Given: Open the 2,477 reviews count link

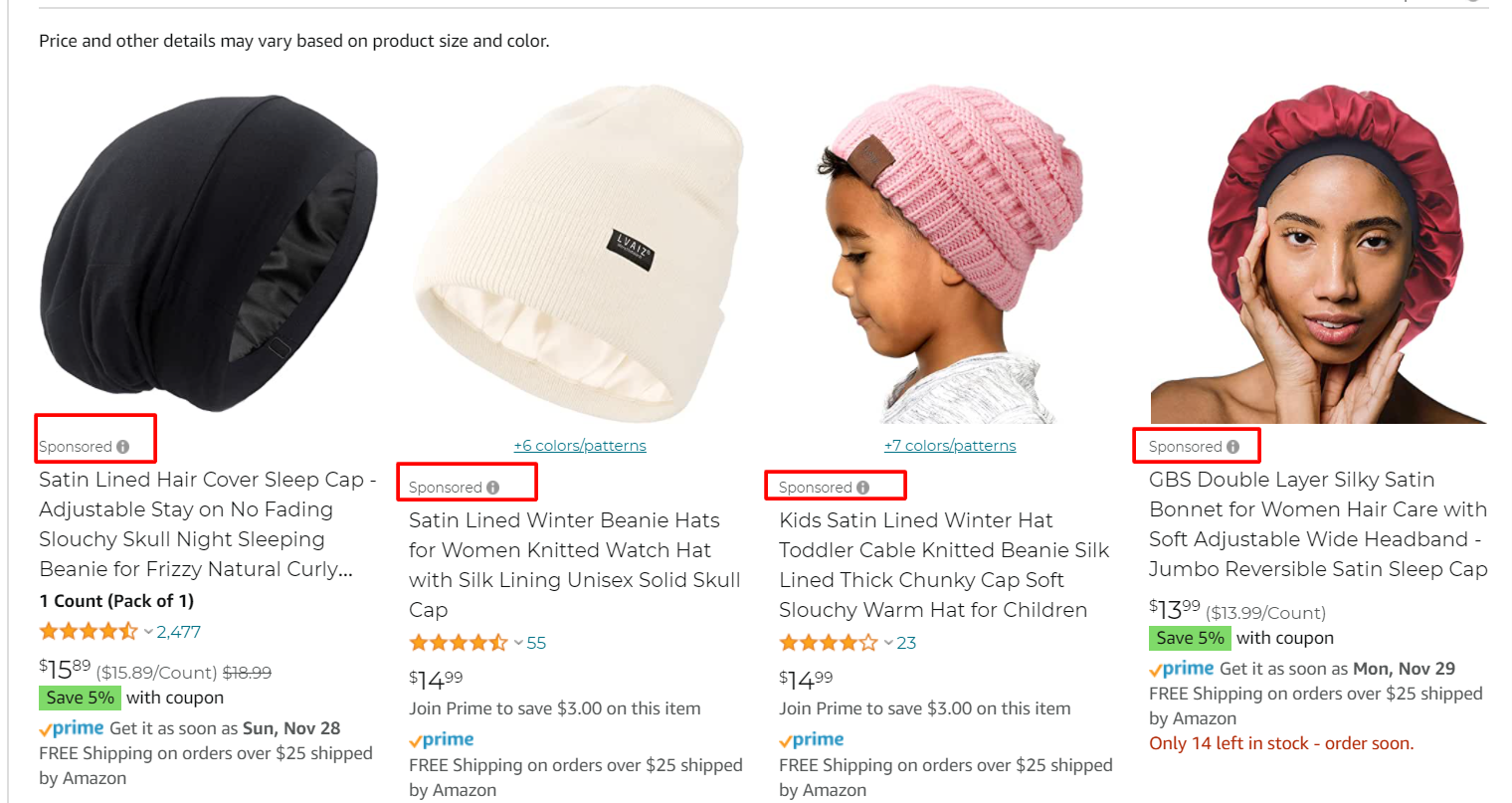Looking at the screenshot, I should click(x=179, y=632).
